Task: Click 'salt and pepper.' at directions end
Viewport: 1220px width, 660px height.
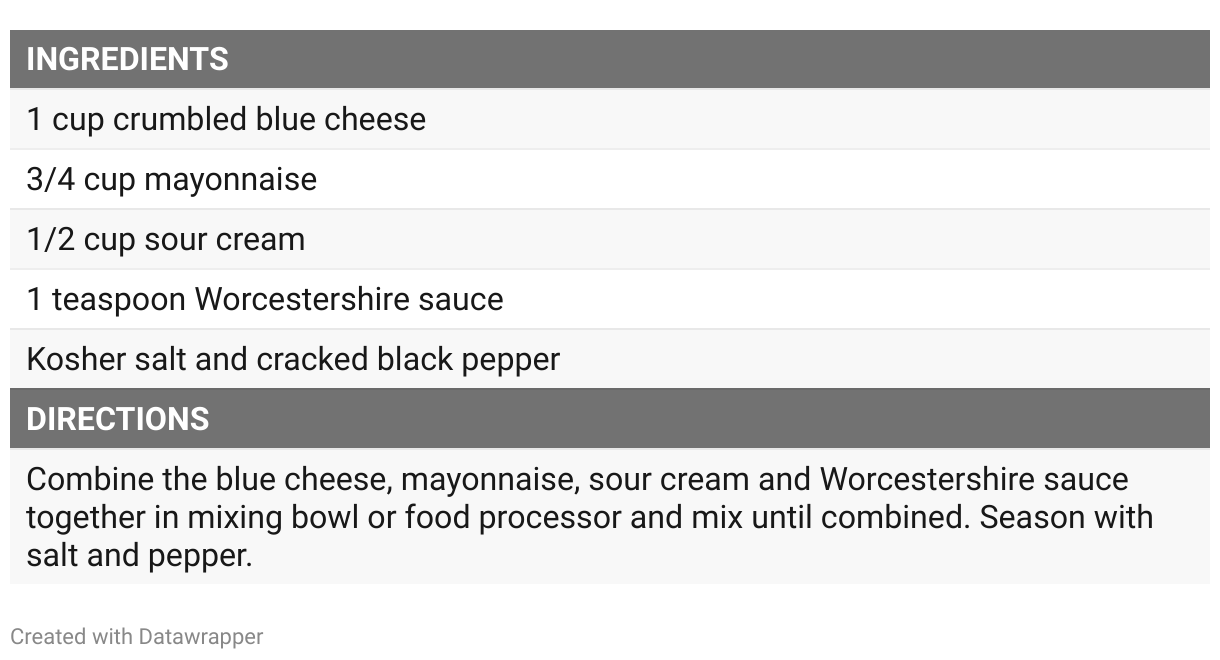Action: click(x=139, y=555)
